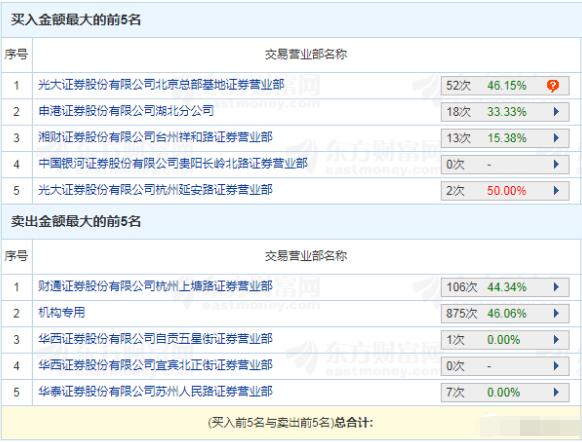Expand arrow next to 15.38% for 湘财证券
The image size is (582, 442).
(556, 138)
